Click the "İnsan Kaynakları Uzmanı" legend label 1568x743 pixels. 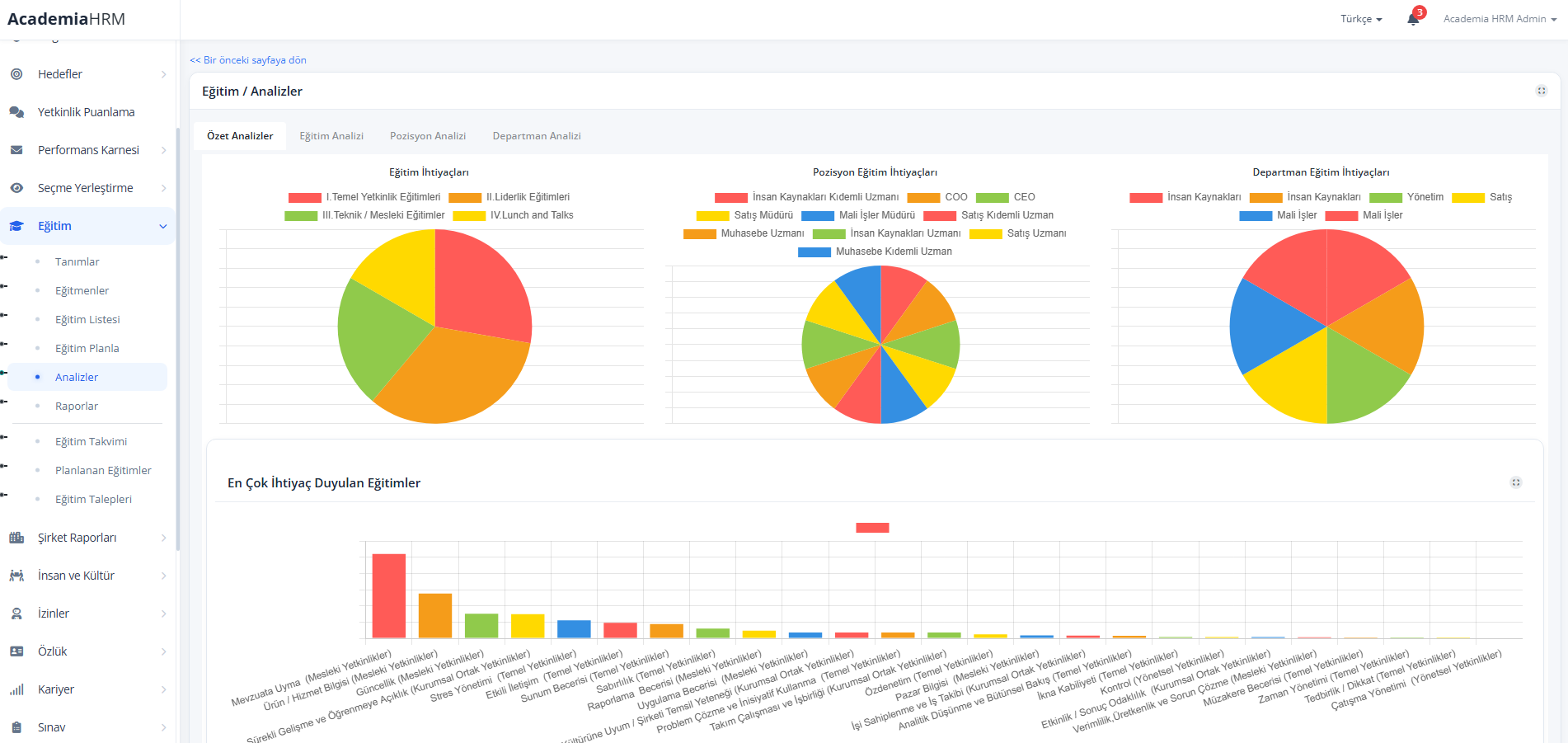click(x=905, y=233)
